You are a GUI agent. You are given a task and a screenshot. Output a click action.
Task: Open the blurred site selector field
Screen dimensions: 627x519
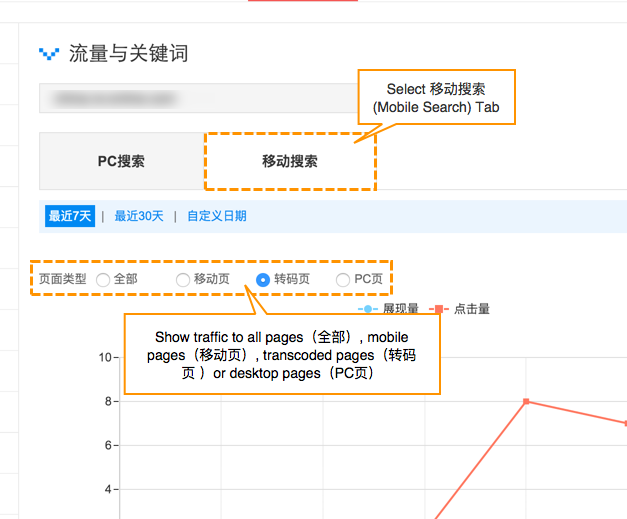pyautogui.click(x=197, y=98)
